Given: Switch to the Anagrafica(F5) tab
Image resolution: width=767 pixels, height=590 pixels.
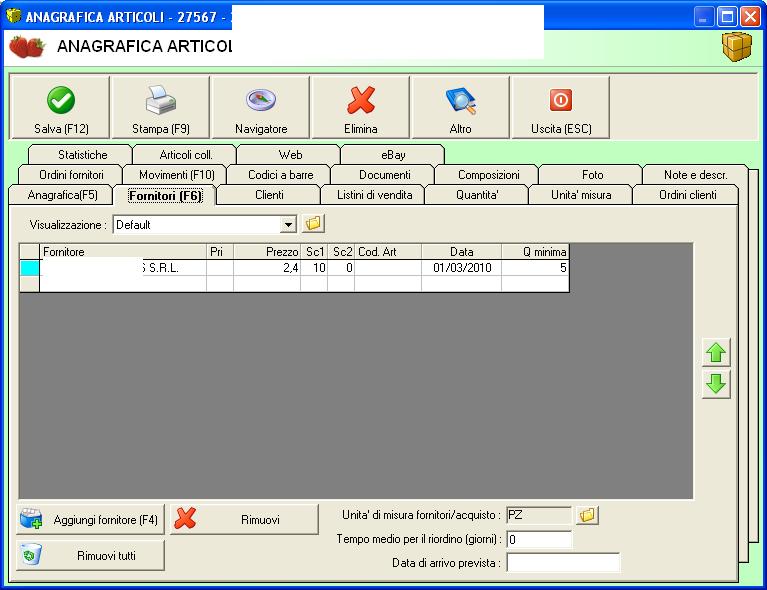Looking at the screenshot, I should coord(63,195).
